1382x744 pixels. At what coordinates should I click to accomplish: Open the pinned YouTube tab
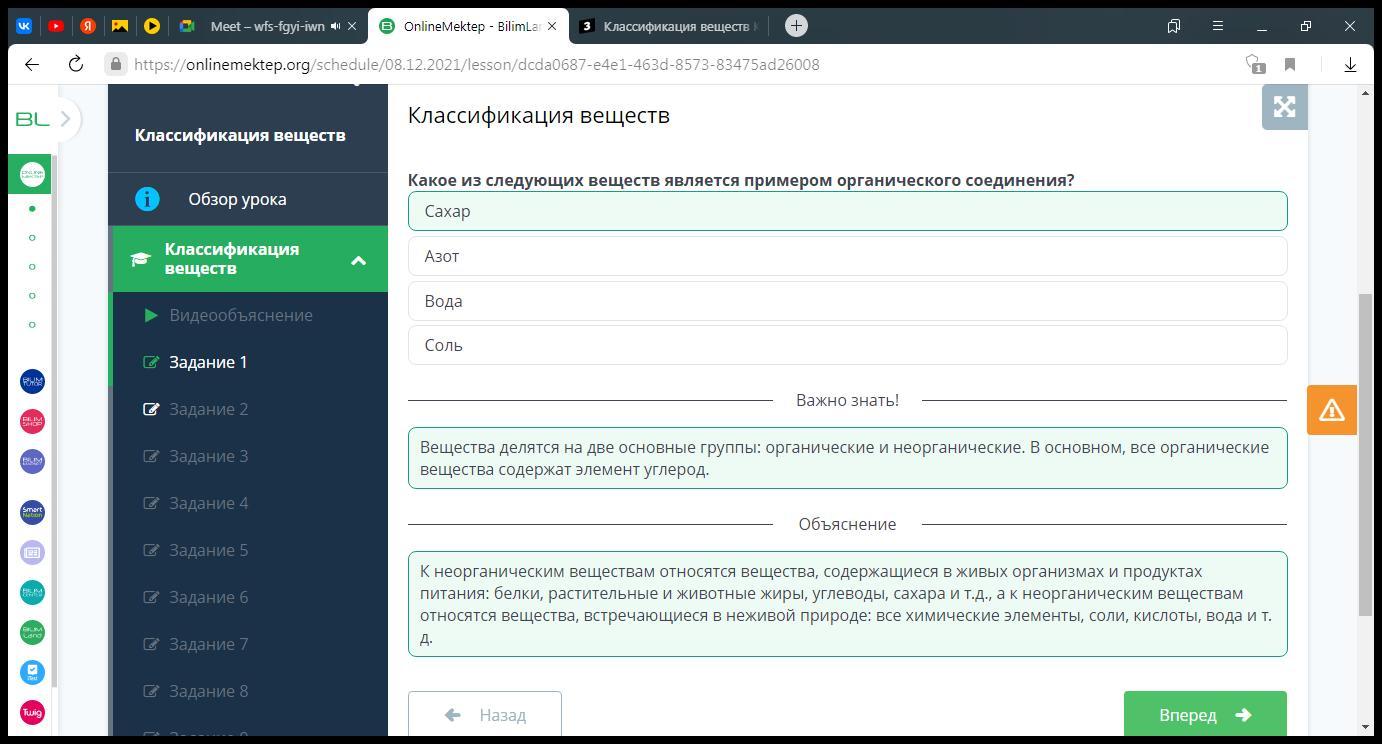pos(56,26)
